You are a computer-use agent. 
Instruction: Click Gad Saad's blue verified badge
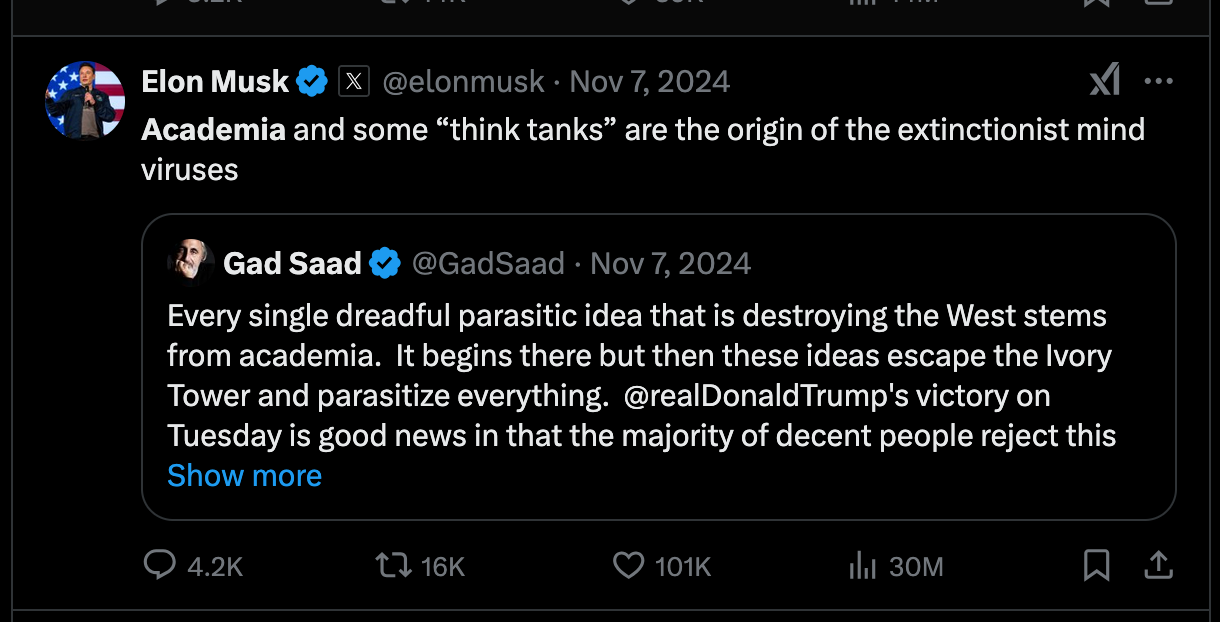click(385, 263)
